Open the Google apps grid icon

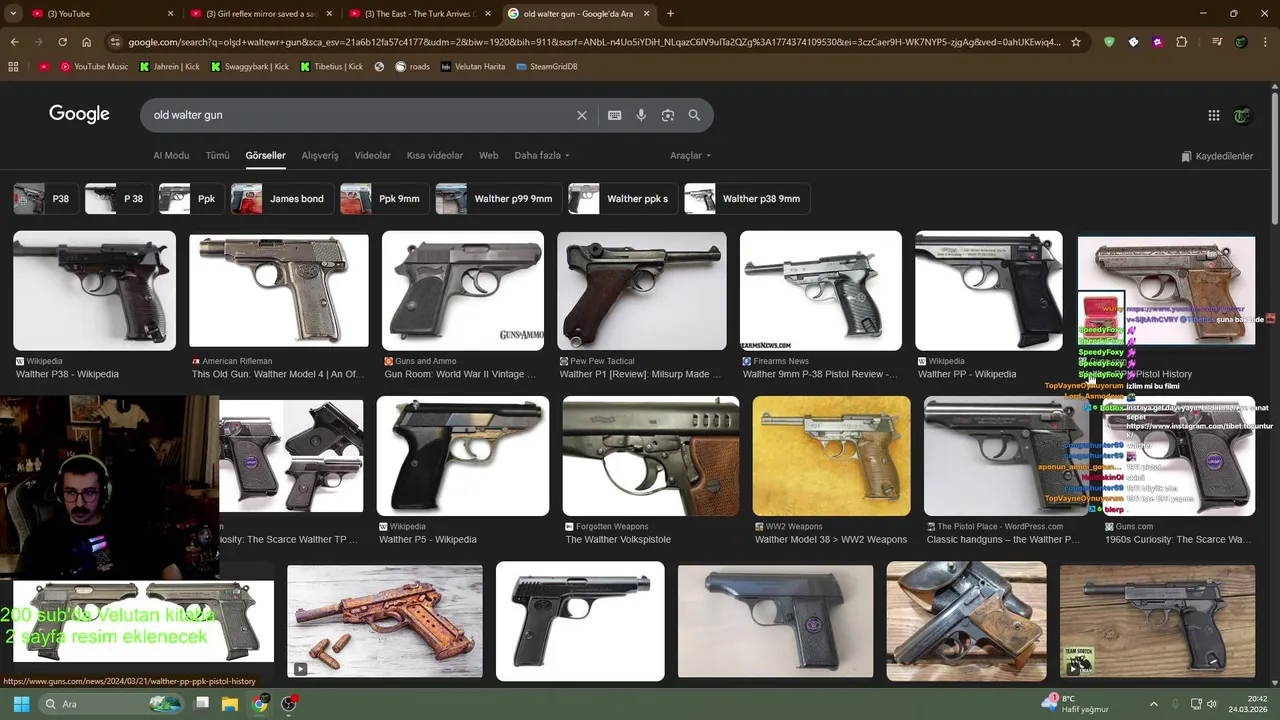pos(1214,115)
